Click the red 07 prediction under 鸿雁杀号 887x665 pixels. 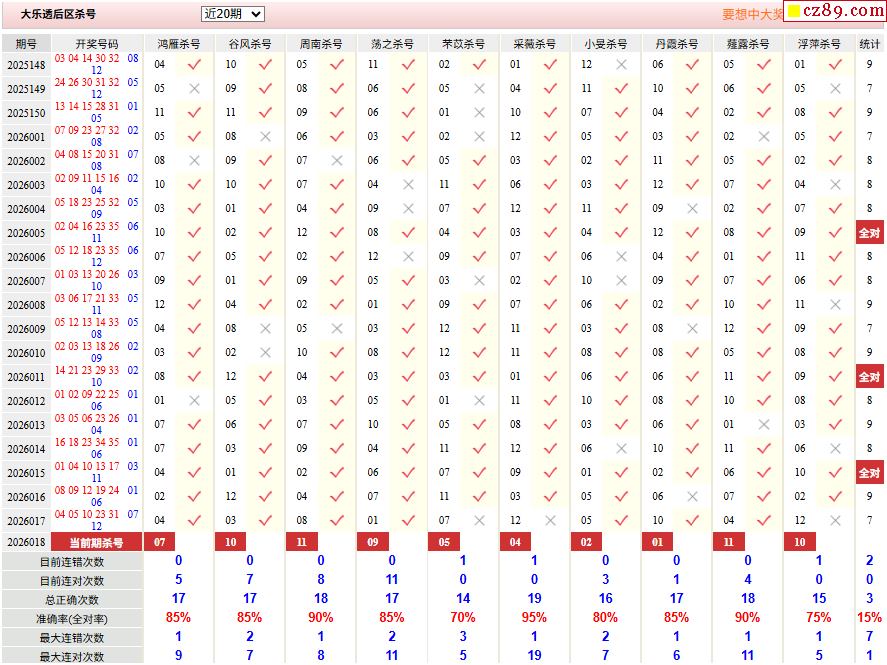(x=159, y=542)
